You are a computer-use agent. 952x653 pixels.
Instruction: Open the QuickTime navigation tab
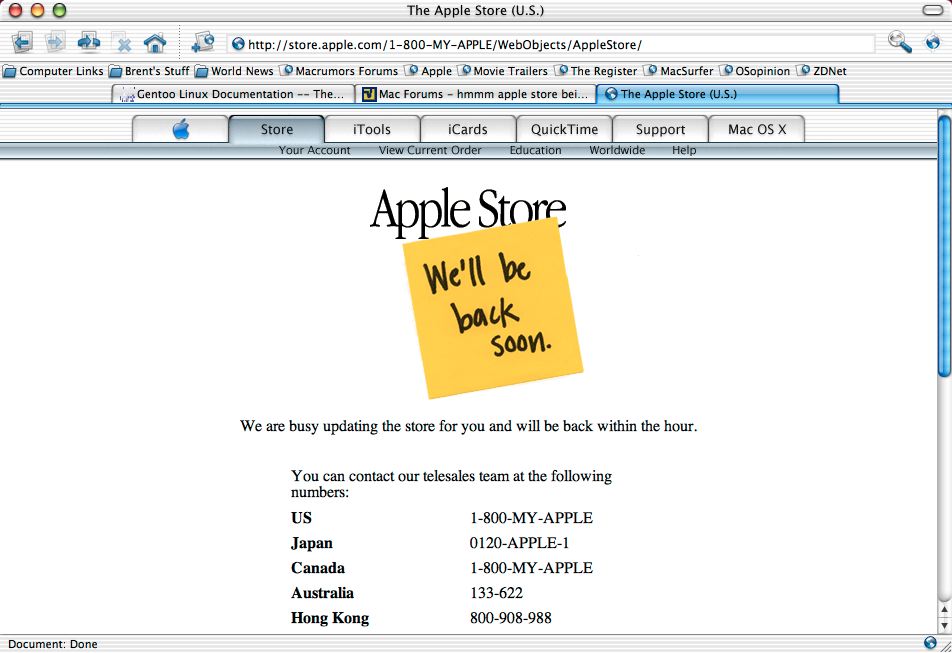[x=564, y=129]
